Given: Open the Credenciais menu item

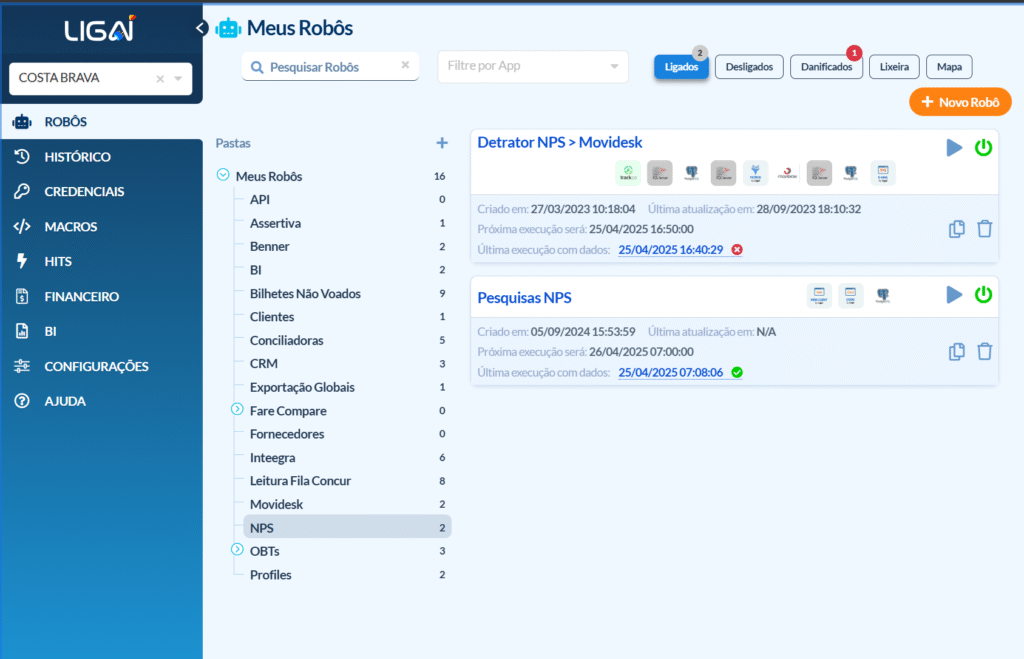Looking at the screenshot, I should 84,192.
